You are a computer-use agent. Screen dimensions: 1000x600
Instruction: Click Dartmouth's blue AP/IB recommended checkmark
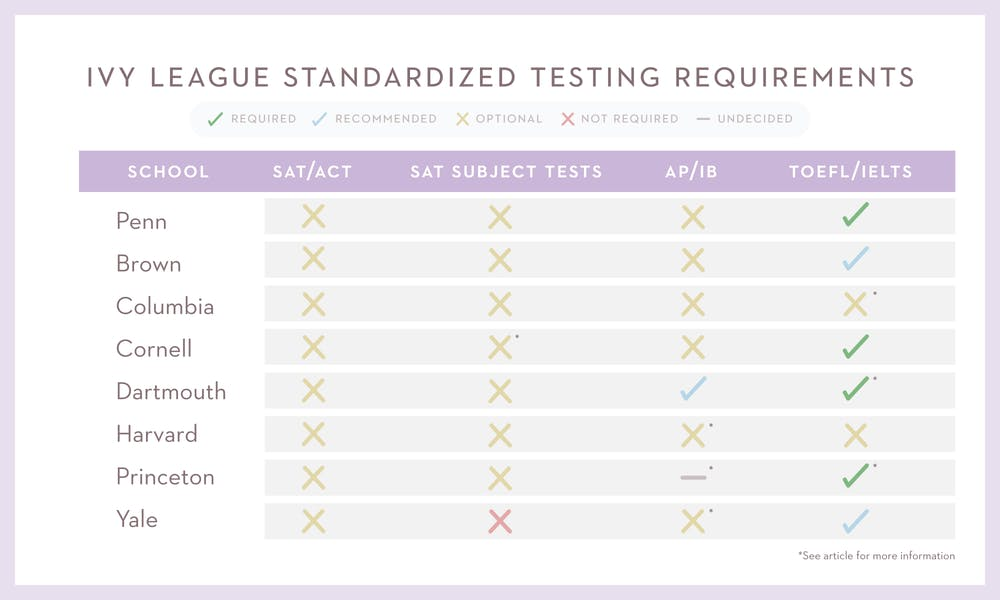click(x=693, y=390)
